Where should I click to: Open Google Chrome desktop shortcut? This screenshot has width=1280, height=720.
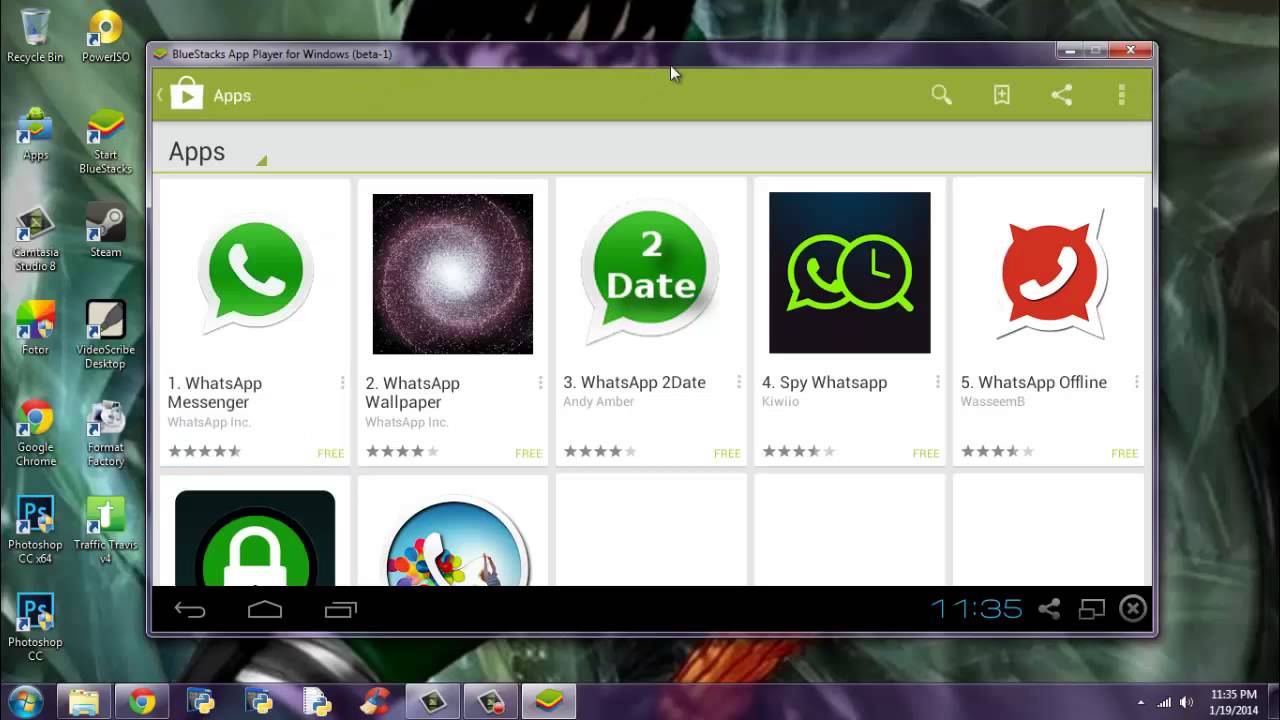click(x=35, y=433)
